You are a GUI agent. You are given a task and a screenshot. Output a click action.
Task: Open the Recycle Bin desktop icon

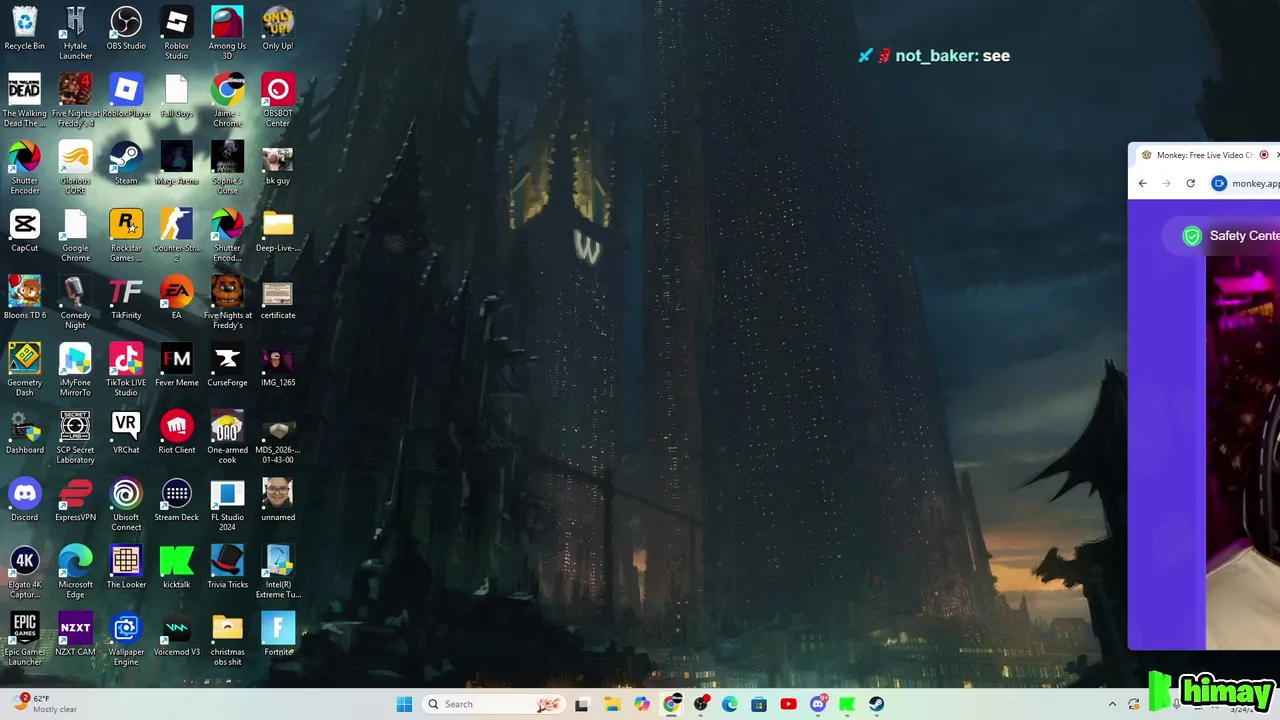coord(25,28)
